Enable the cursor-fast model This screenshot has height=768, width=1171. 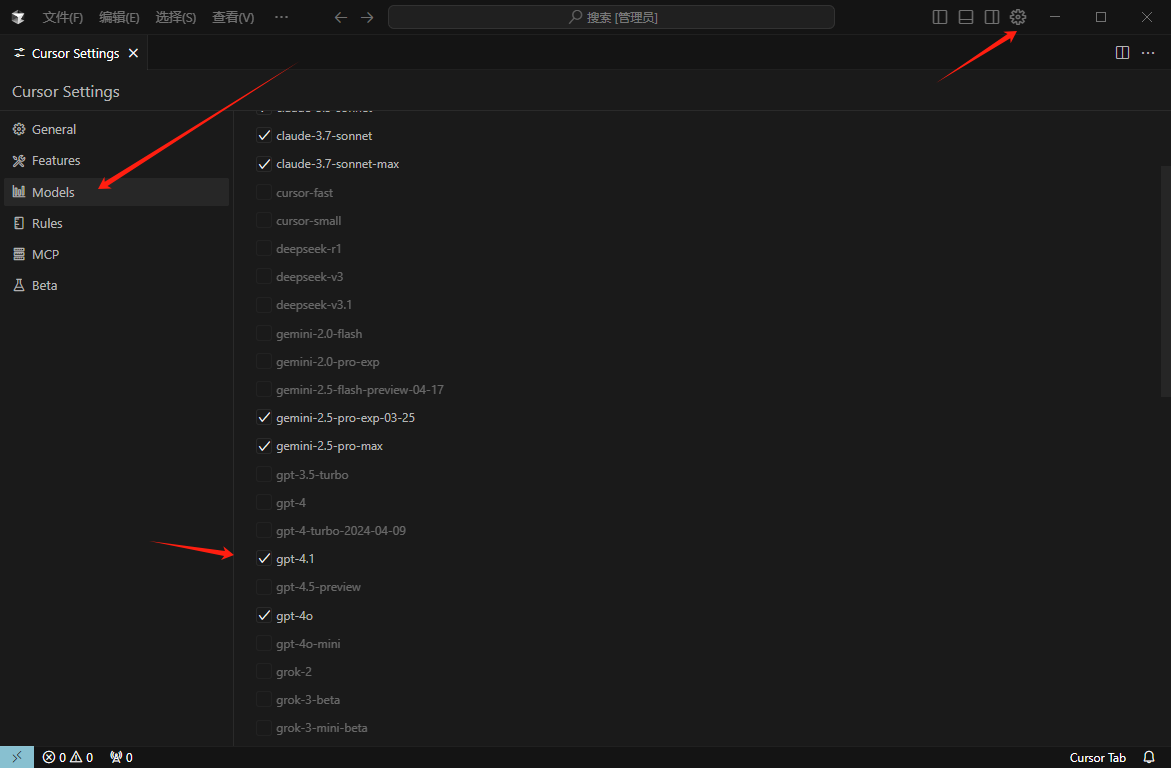[x=264, y=192]
